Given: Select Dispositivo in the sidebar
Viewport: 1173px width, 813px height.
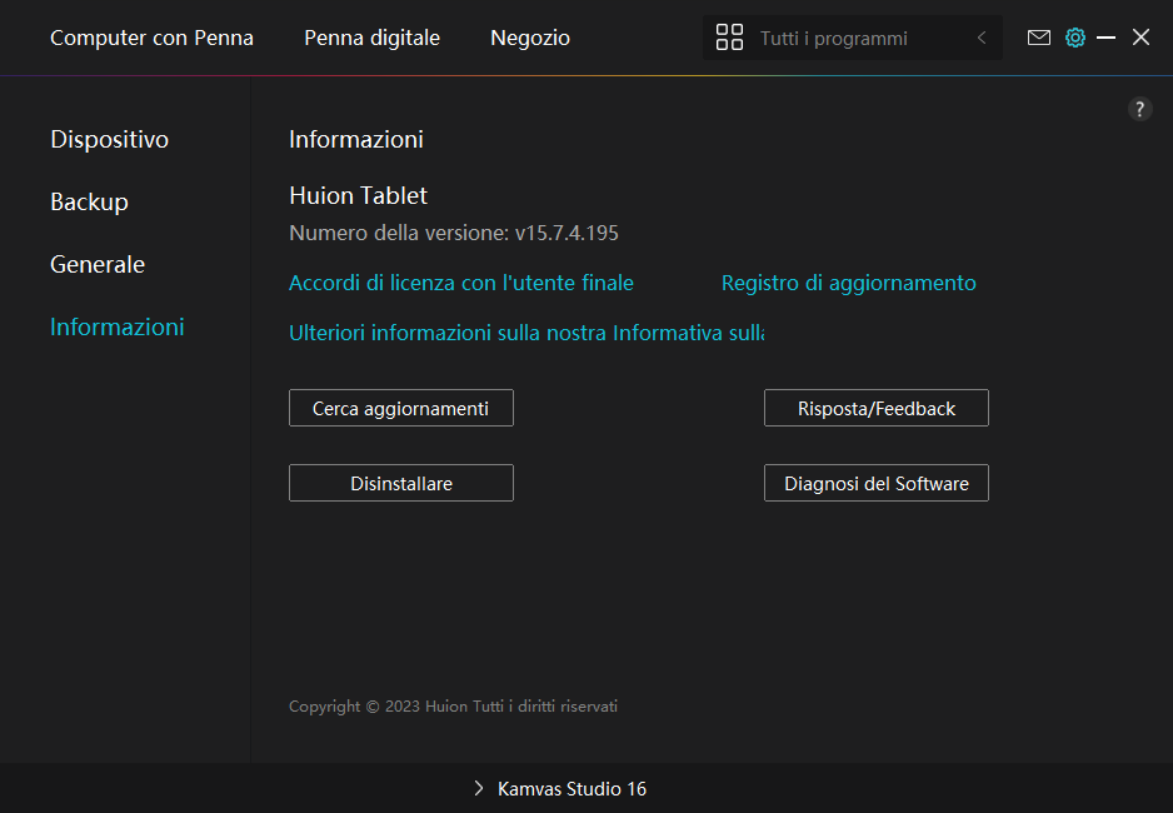Looking at the screenshot, I should pos(109,139).
